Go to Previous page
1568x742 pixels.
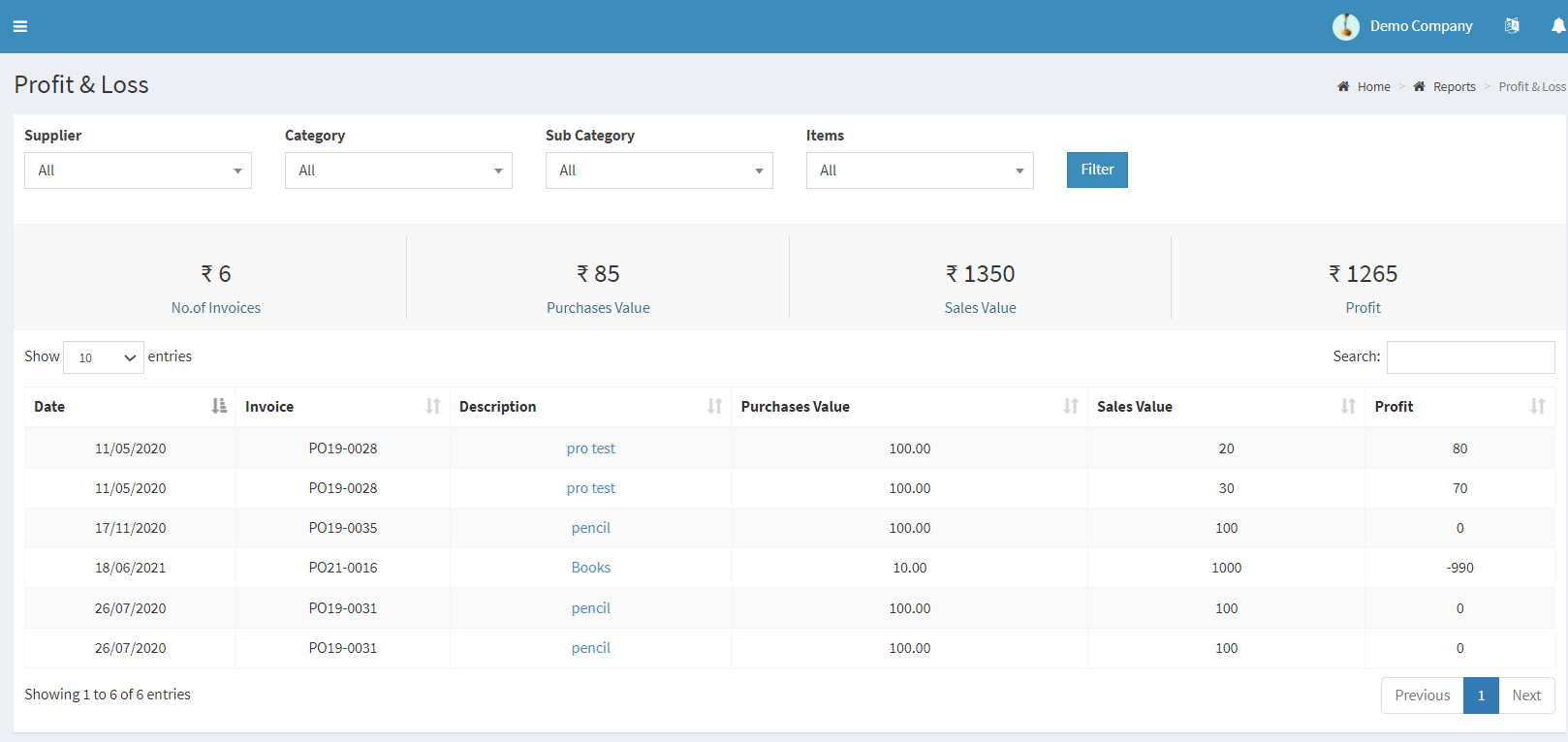click(1422, 696)
